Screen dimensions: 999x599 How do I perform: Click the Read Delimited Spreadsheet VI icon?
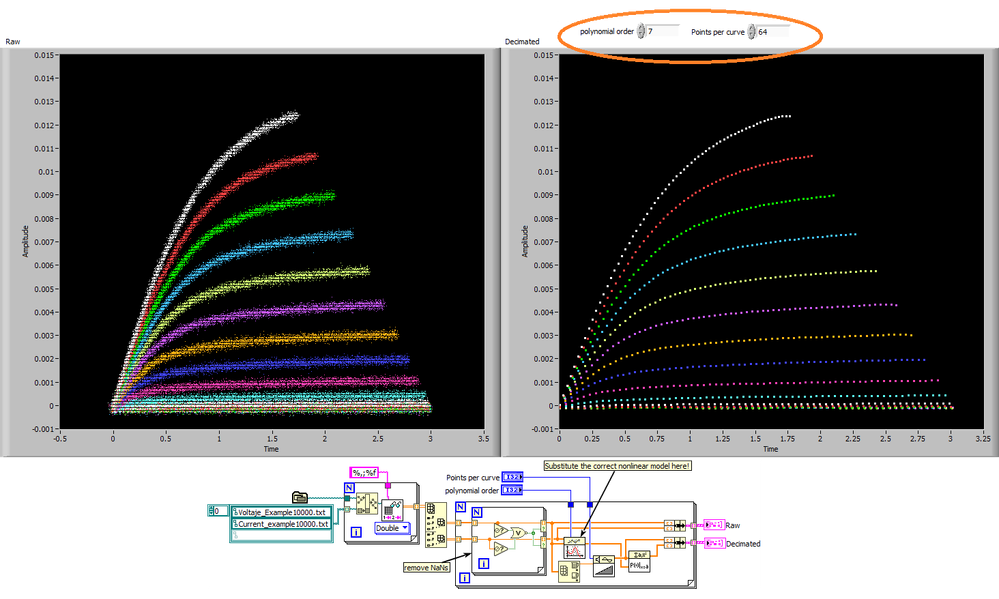point(392,510)
